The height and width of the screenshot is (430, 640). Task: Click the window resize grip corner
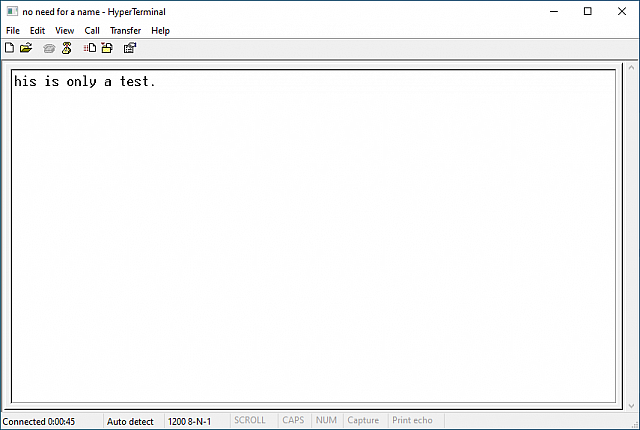pyautogui.click(x=635, y=425)
